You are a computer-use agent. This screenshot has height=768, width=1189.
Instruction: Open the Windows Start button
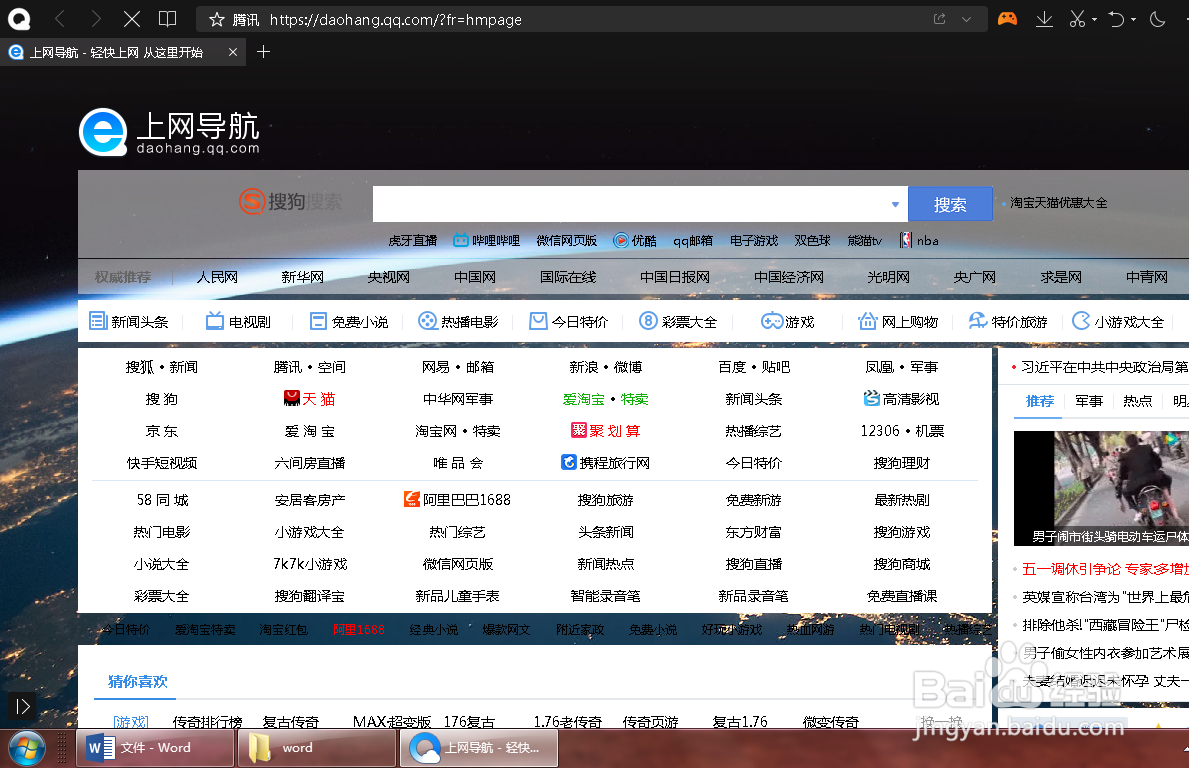click(x=27, y=749)
